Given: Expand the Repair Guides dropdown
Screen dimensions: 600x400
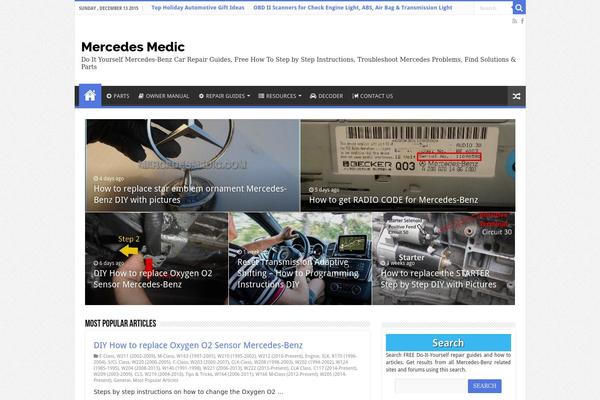Looking at the screenshot, I should tap(224, 96).
